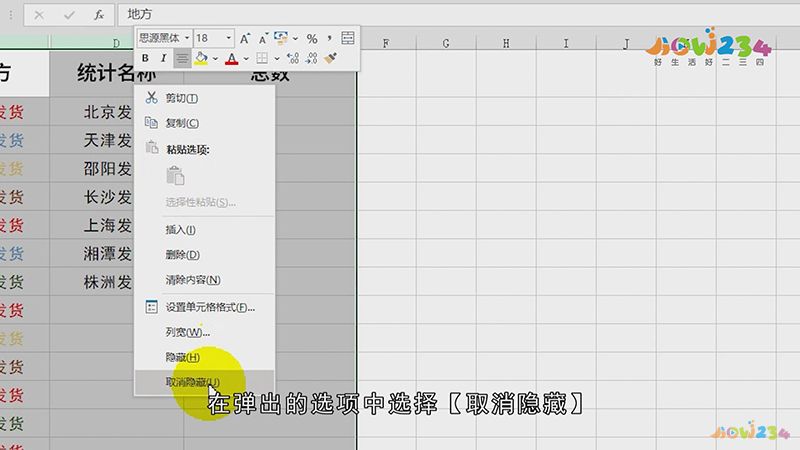Choose 复制(C) from the context menu

(204, 123)
